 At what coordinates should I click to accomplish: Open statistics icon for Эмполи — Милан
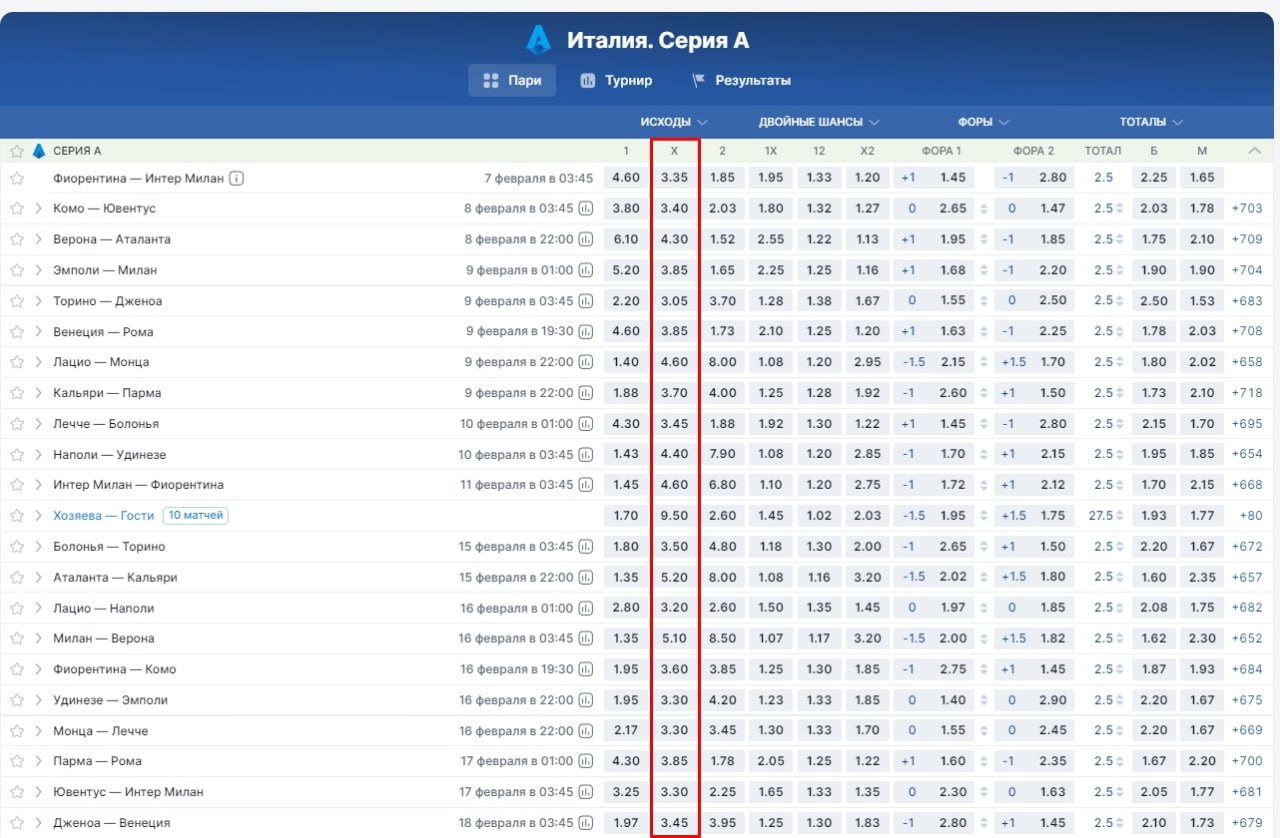586,270
